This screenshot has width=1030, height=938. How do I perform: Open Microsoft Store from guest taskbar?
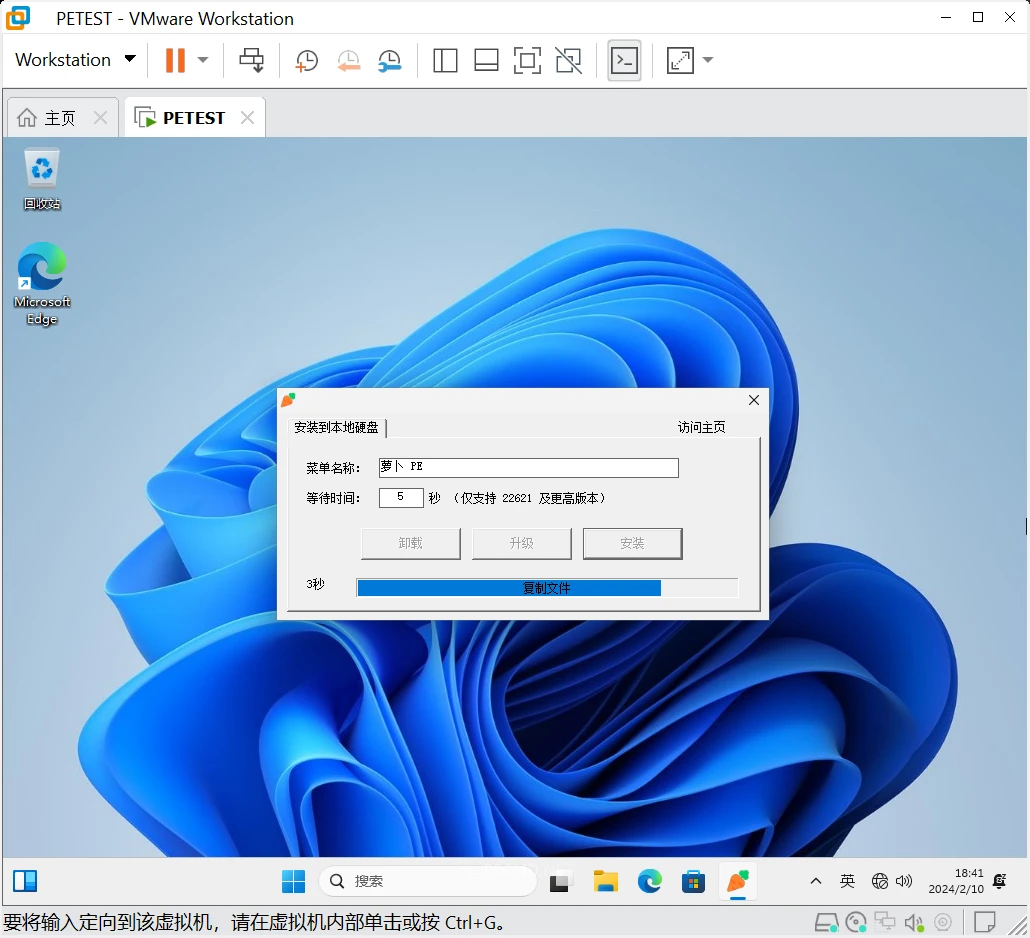click(x=693, y=882)
